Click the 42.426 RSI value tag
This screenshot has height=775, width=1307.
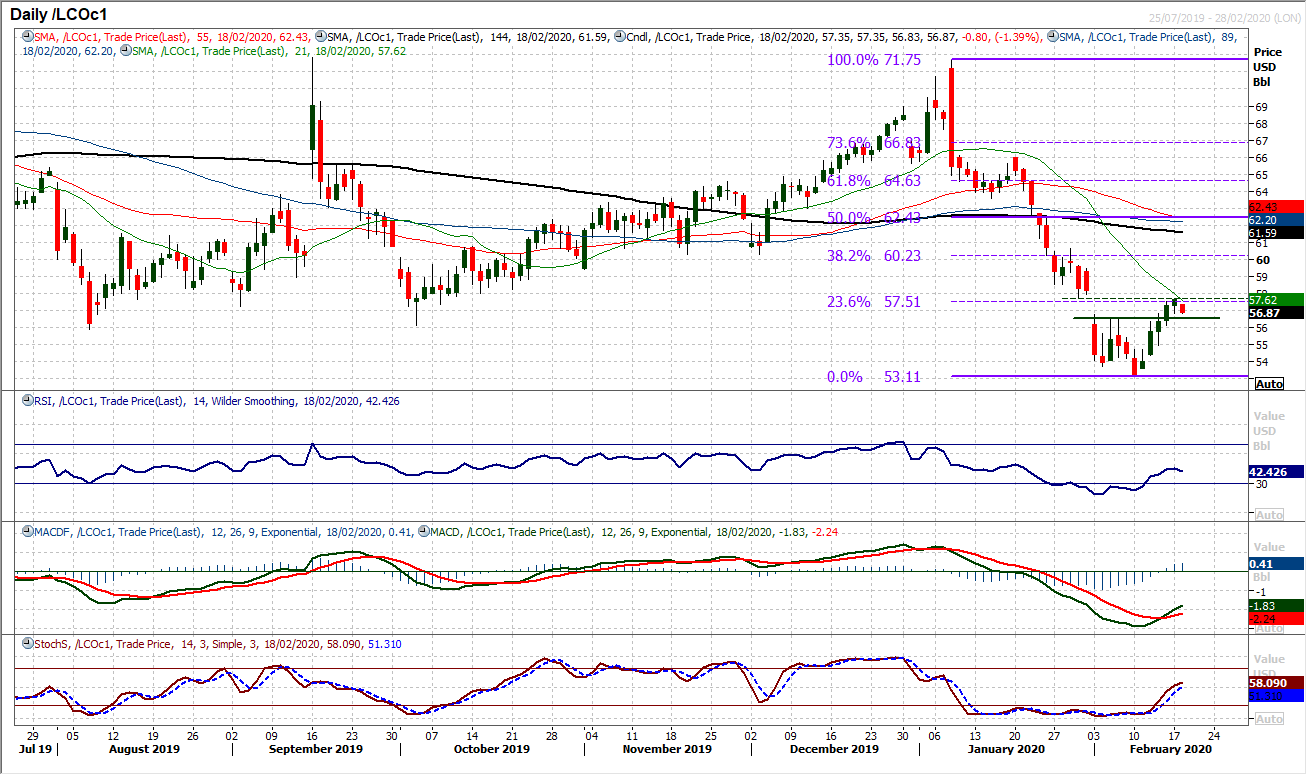[x=1278, y=469]
